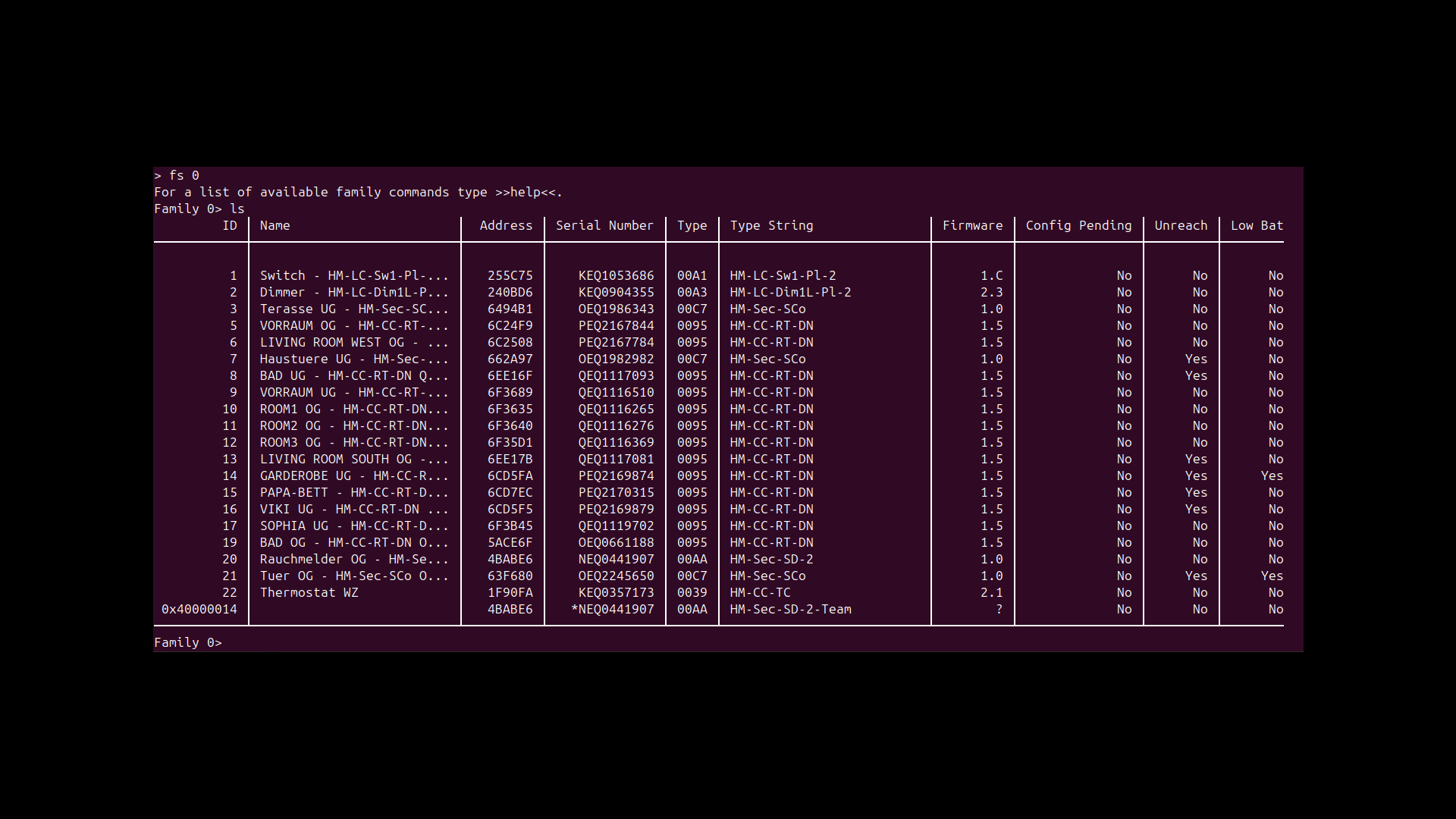
Task: Click the firmware value '2.3'
Action: [991, 292]
